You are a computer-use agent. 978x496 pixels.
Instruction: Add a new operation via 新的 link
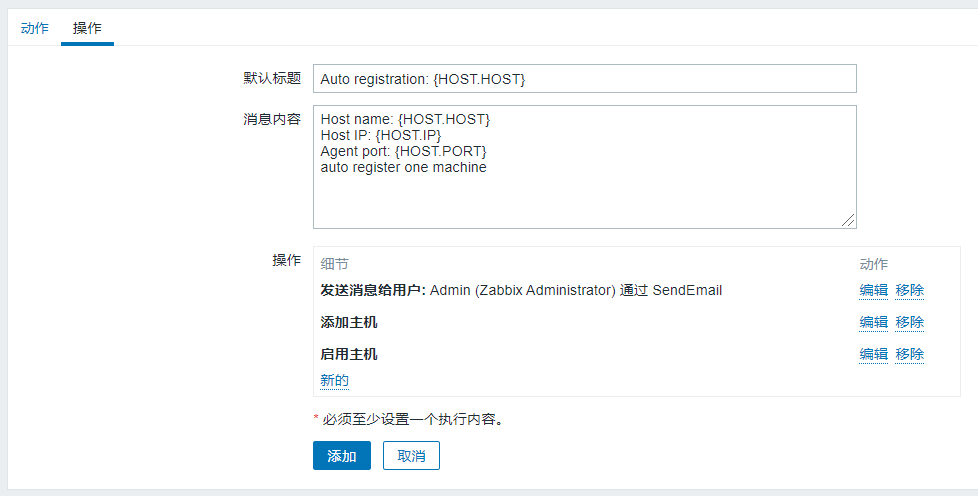pyautogui.click(x=334, y=381)
